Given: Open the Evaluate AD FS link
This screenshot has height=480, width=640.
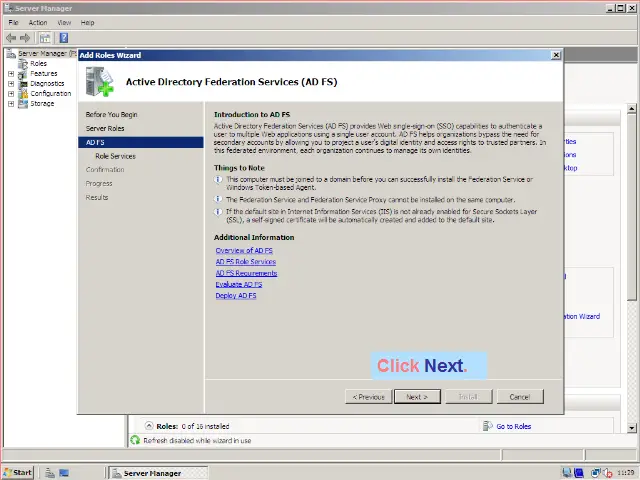Looking at the screenshot, I should point(239,284).
